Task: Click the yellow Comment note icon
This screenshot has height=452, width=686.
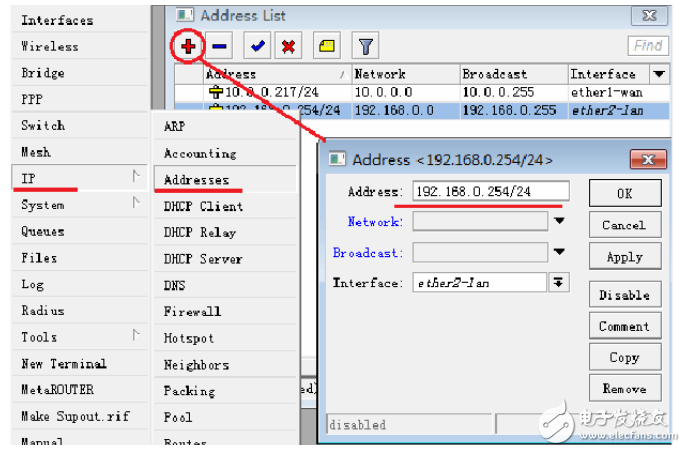Action: point(326,47)
